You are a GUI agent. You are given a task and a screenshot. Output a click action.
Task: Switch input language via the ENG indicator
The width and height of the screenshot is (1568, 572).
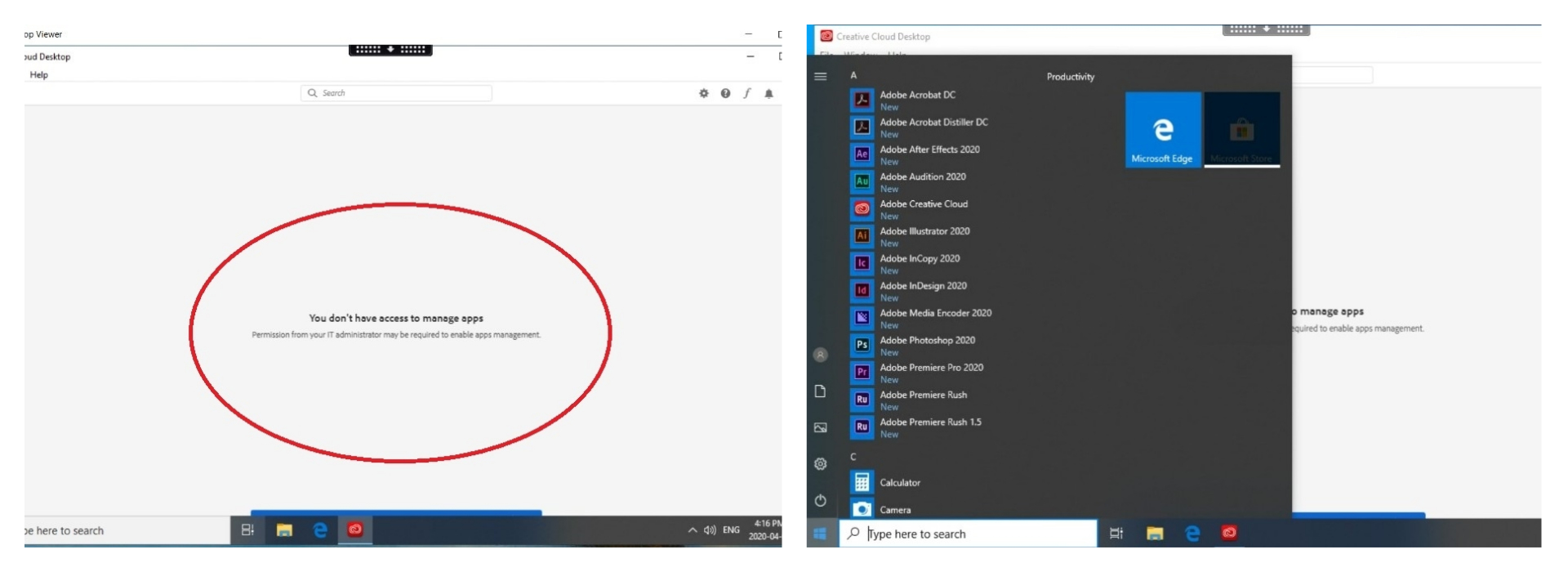(x=731, y=530)
